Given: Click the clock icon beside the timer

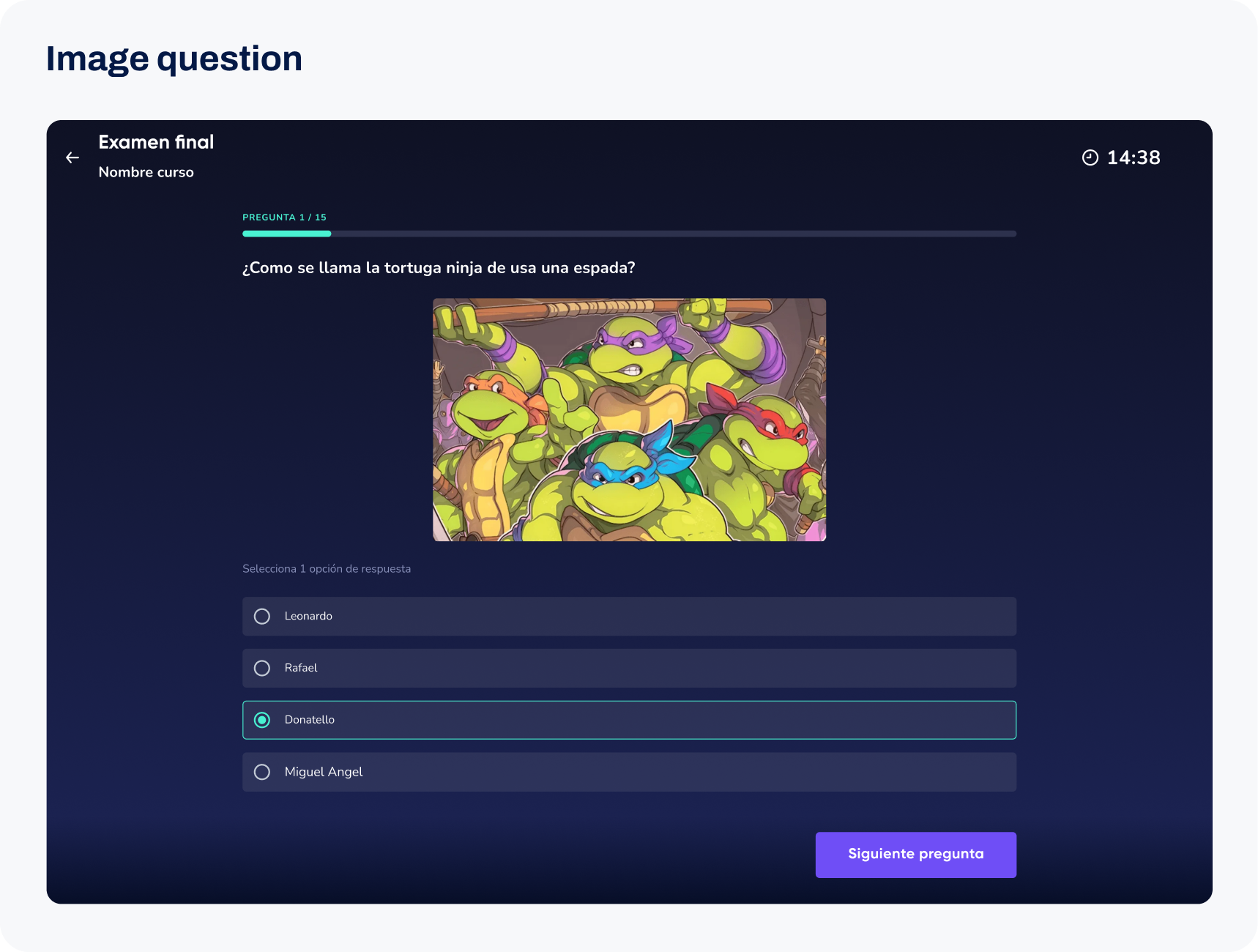Looking at the screenshot, I should click(1090, 157).
